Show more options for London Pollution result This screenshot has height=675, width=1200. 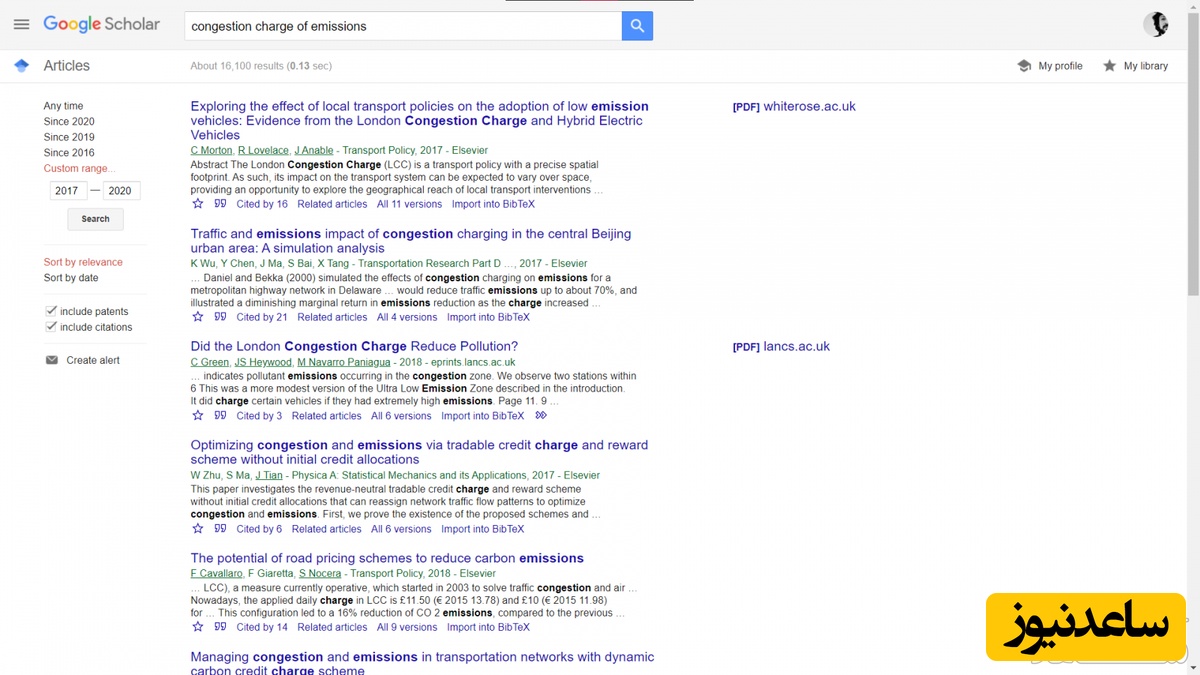[541, 416]
